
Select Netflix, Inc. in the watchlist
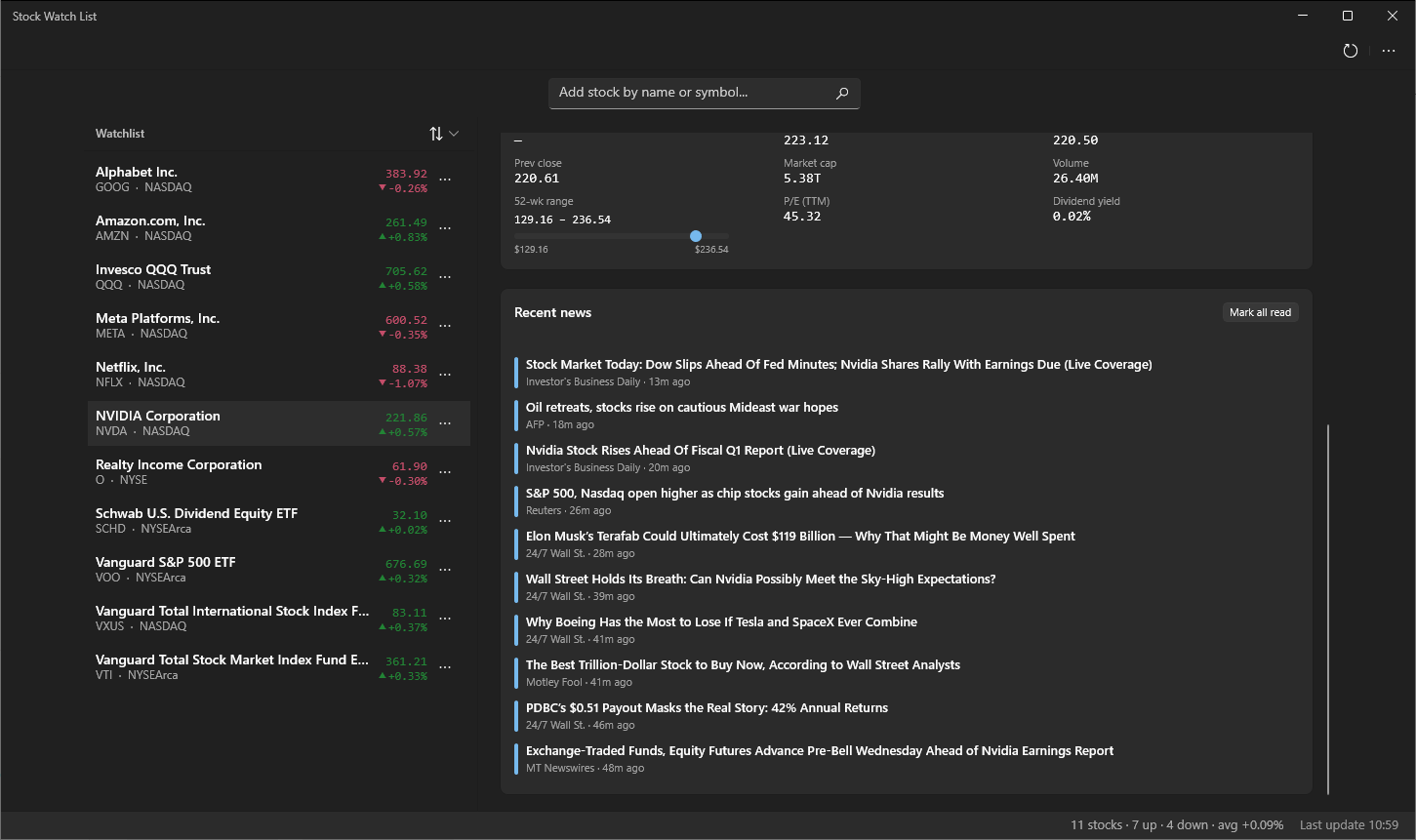[279, 375]
